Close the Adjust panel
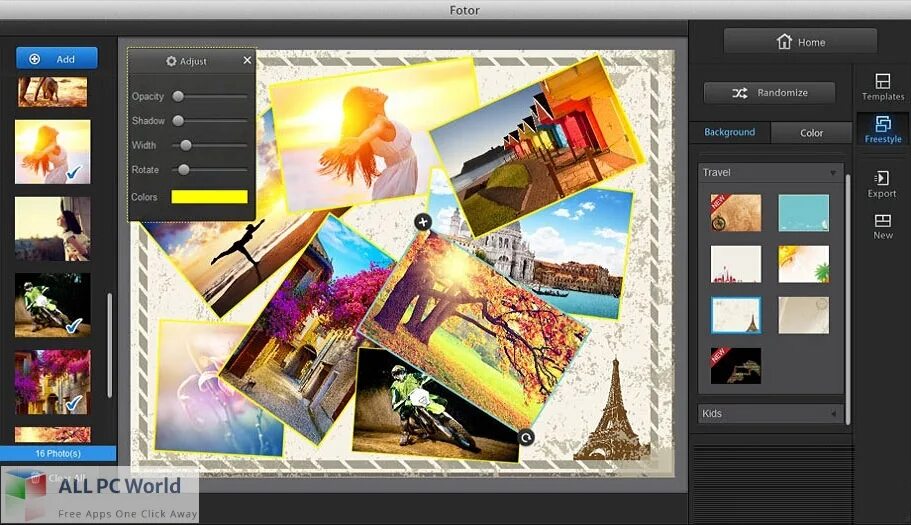Screen dimensions: 911x525 coord(247,60)
